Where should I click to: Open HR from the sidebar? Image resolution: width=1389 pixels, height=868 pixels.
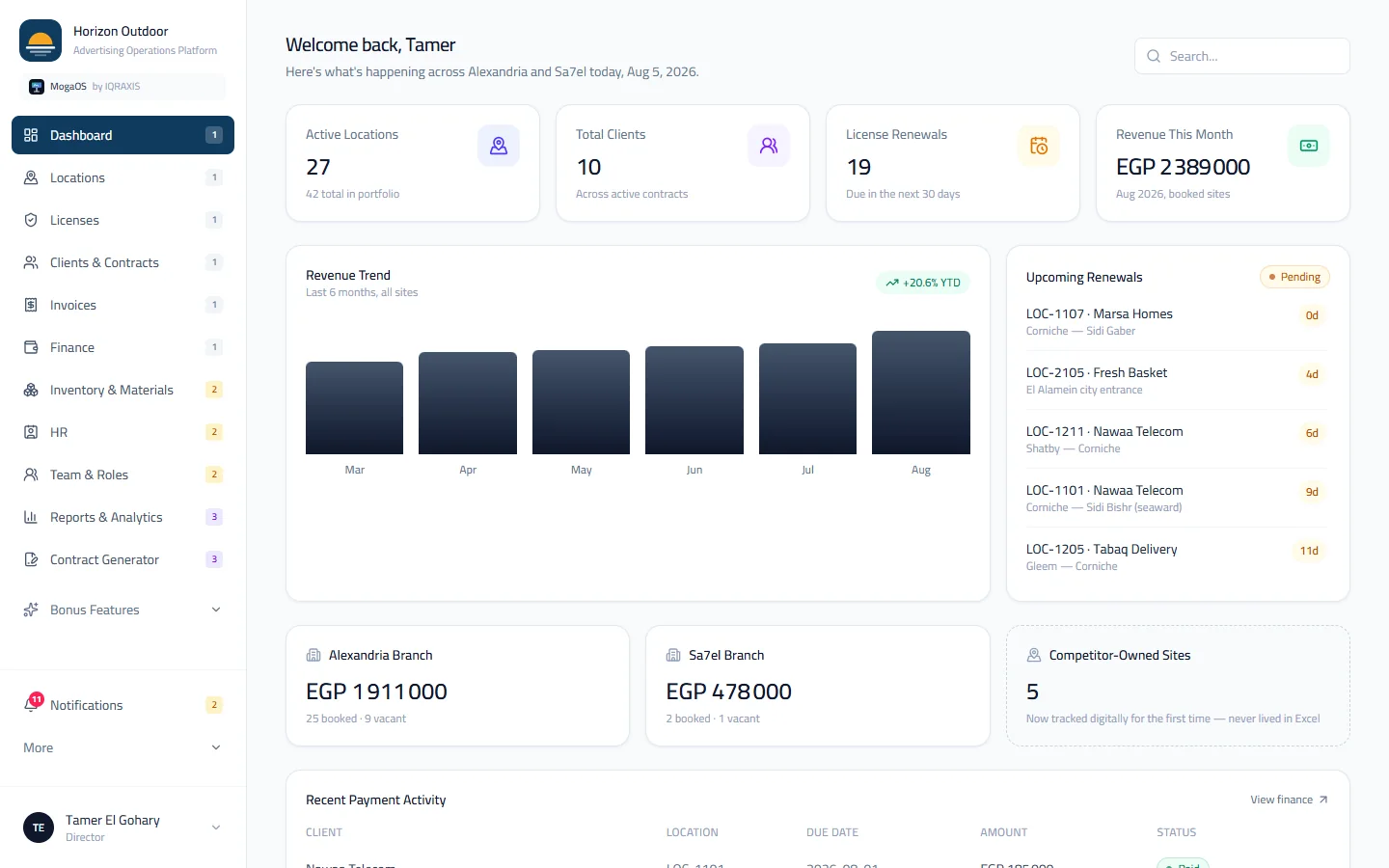[123, 432]
